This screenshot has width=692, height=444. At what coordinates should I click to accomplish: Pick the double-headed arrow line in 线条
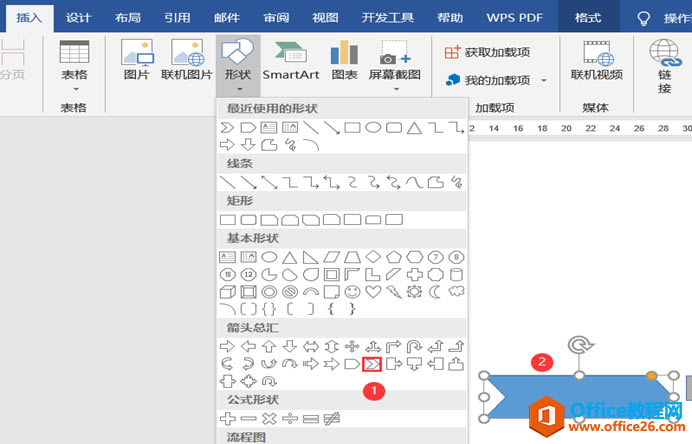point(269,182)
